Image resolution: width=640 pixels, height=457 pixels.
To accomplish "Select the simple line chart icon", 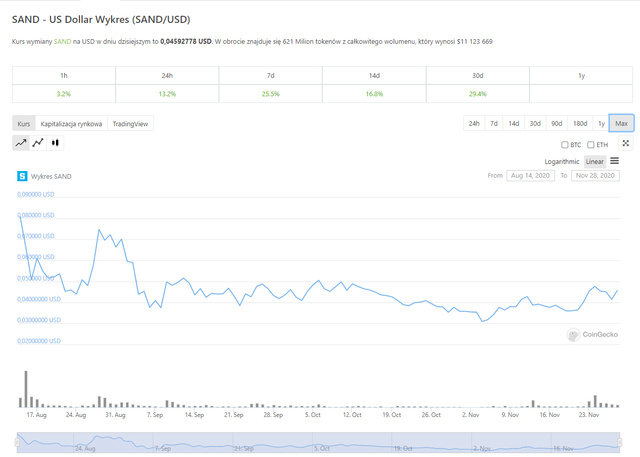I will pyautogui.click(x=21, y=143).
